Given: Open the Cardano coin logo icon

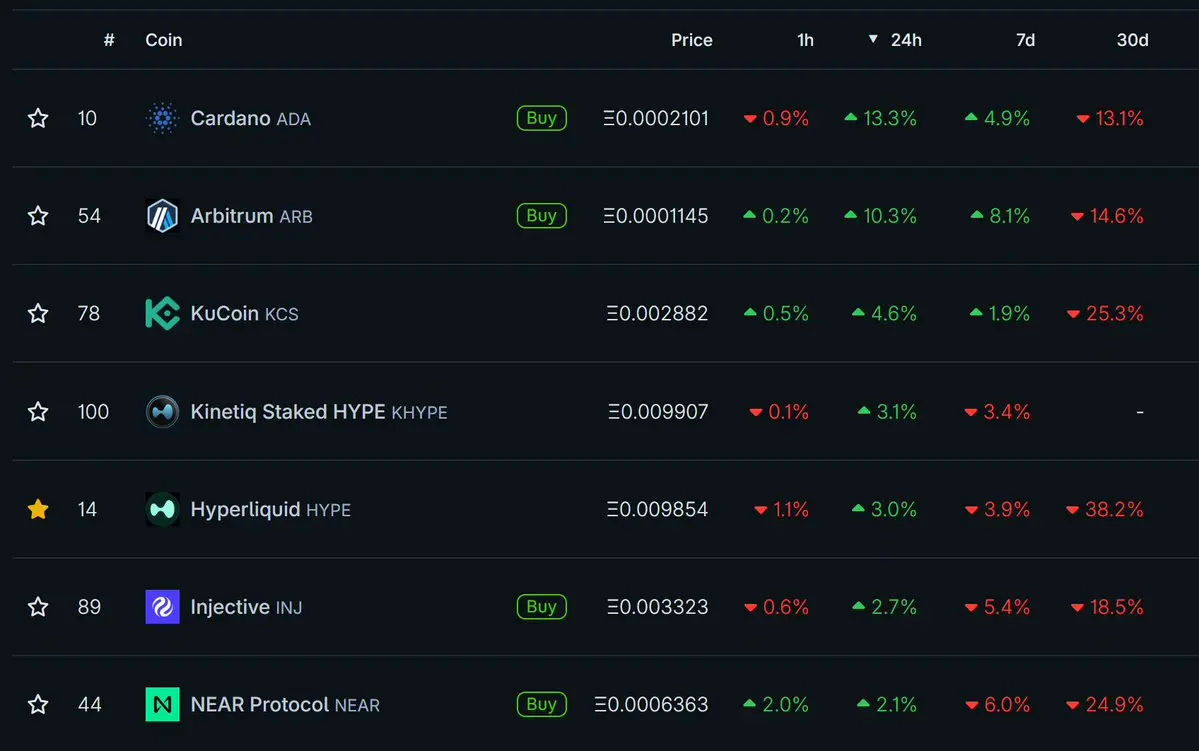Looking at the screenshot, I should pyautogui.click(x=162, y=119).
